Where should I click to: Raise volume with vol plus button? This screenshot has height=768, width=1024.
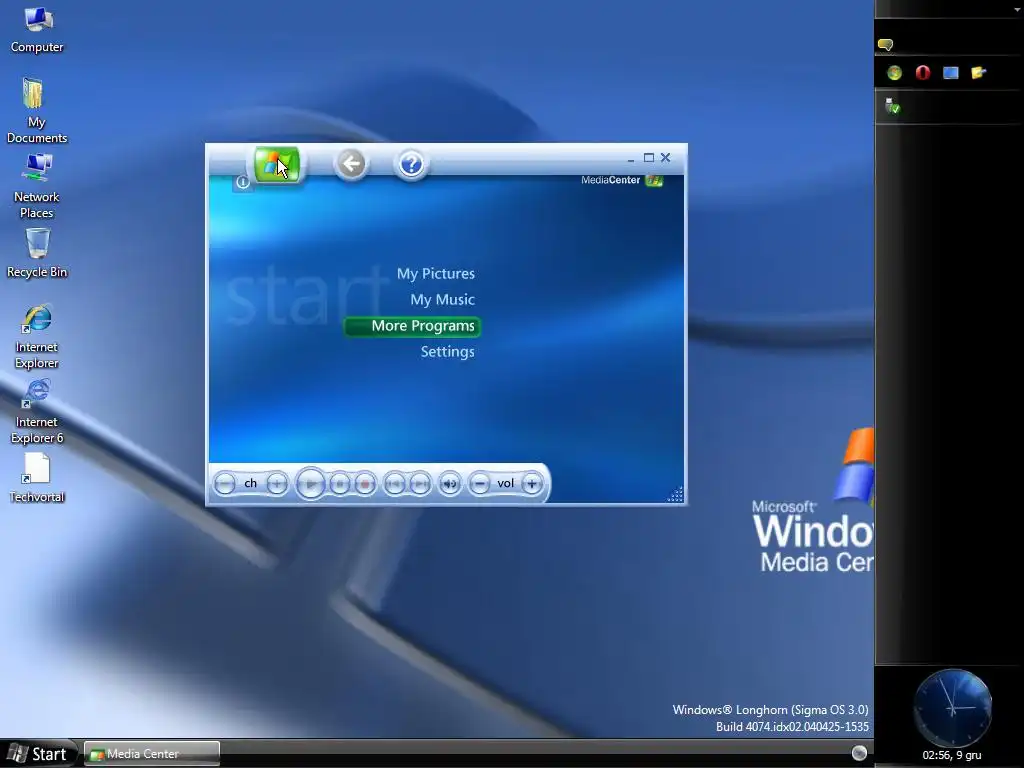click(x=532, y=484)
